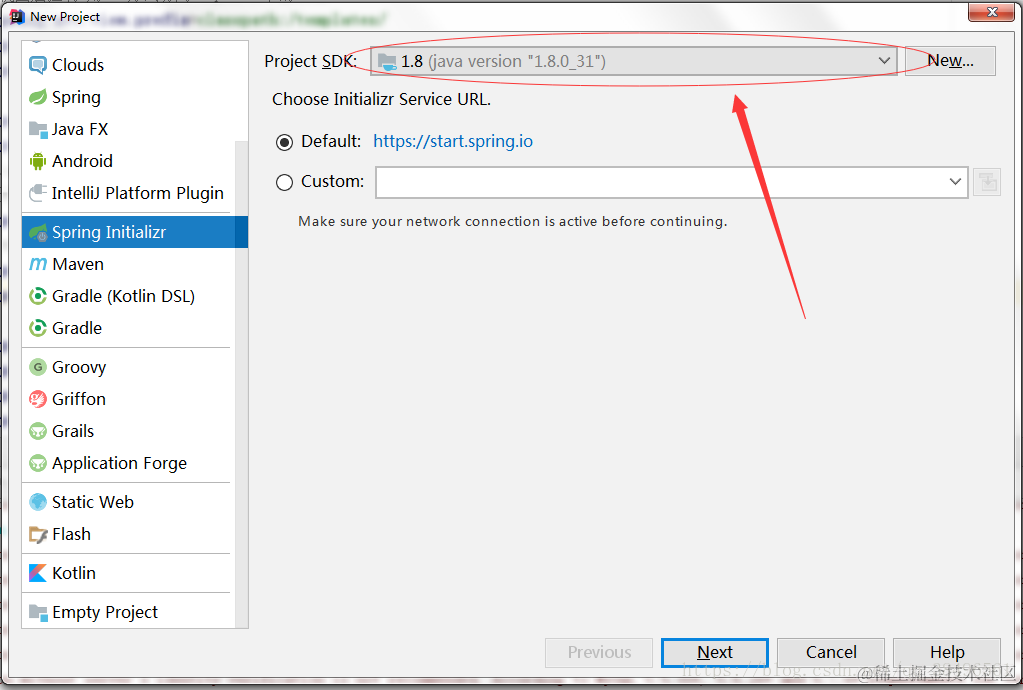The image size is (1023, 690).
Task: Click the Next button
Action: coord(714,652)
